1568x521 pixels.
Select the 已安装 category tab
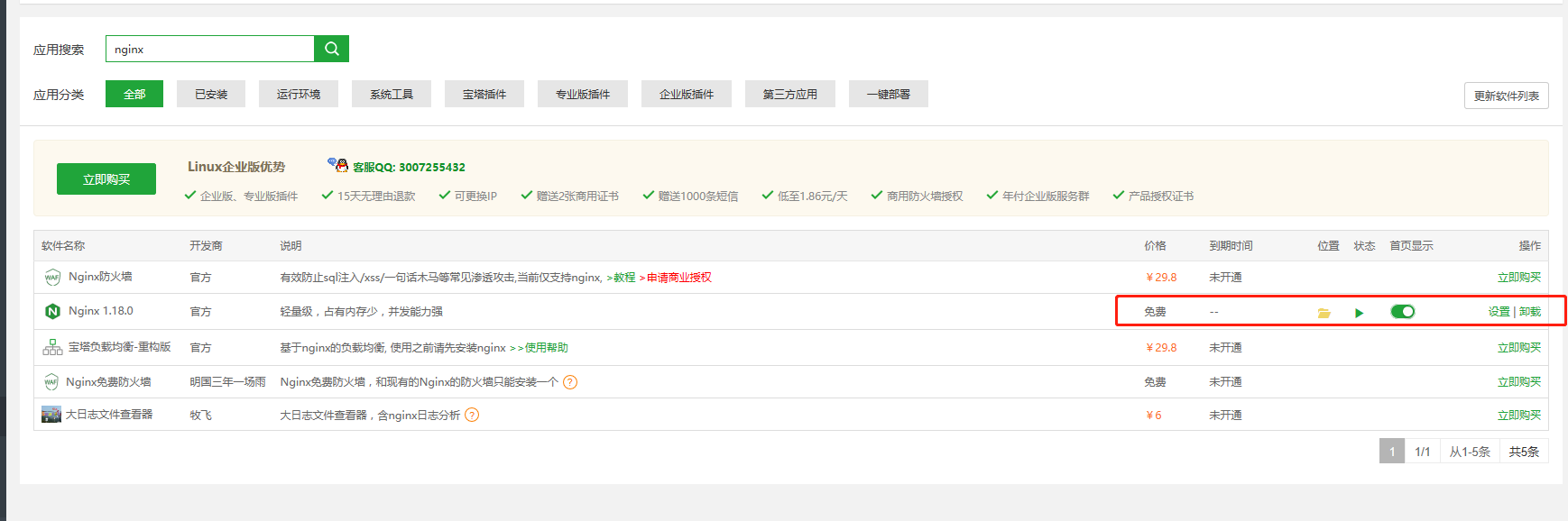click(x=211, y=94)
